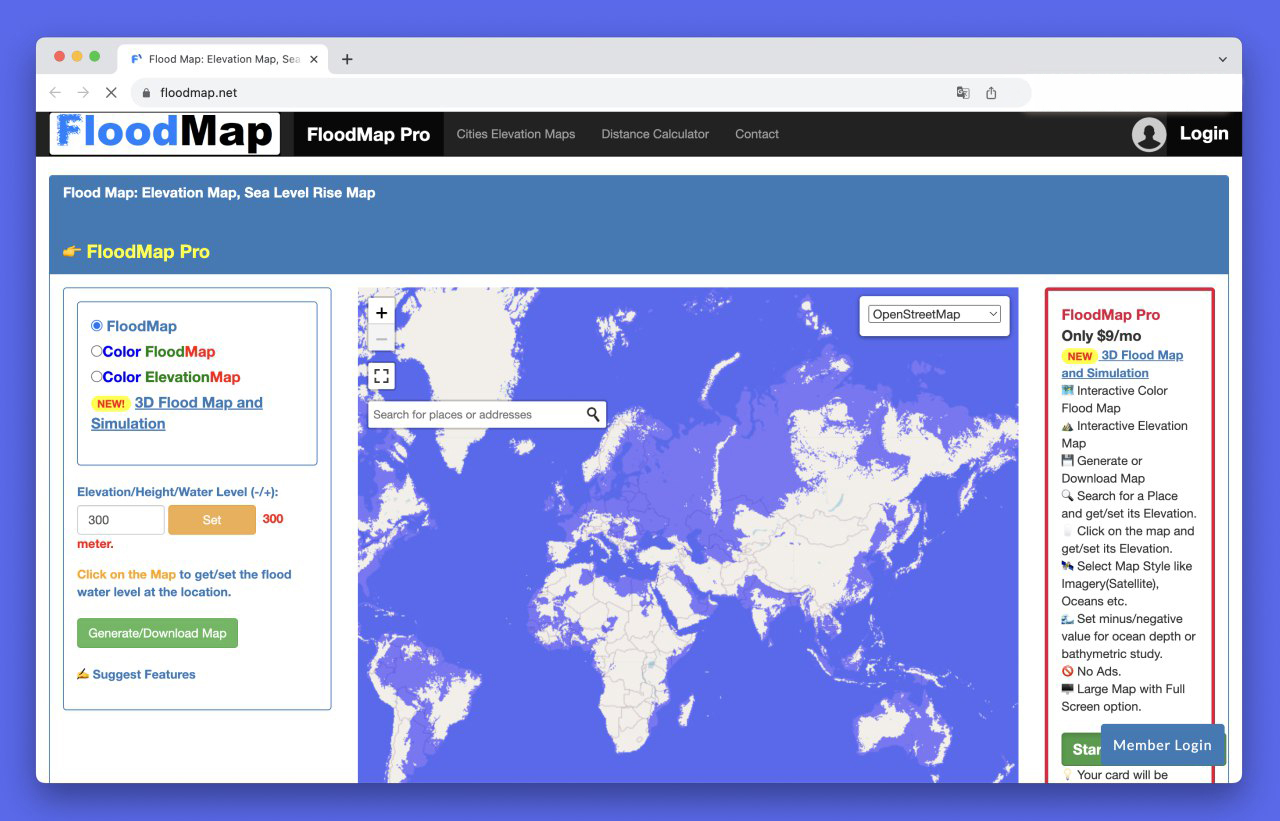Click the Member Login button
1280x821 pixels.
tap(1162, 745)
